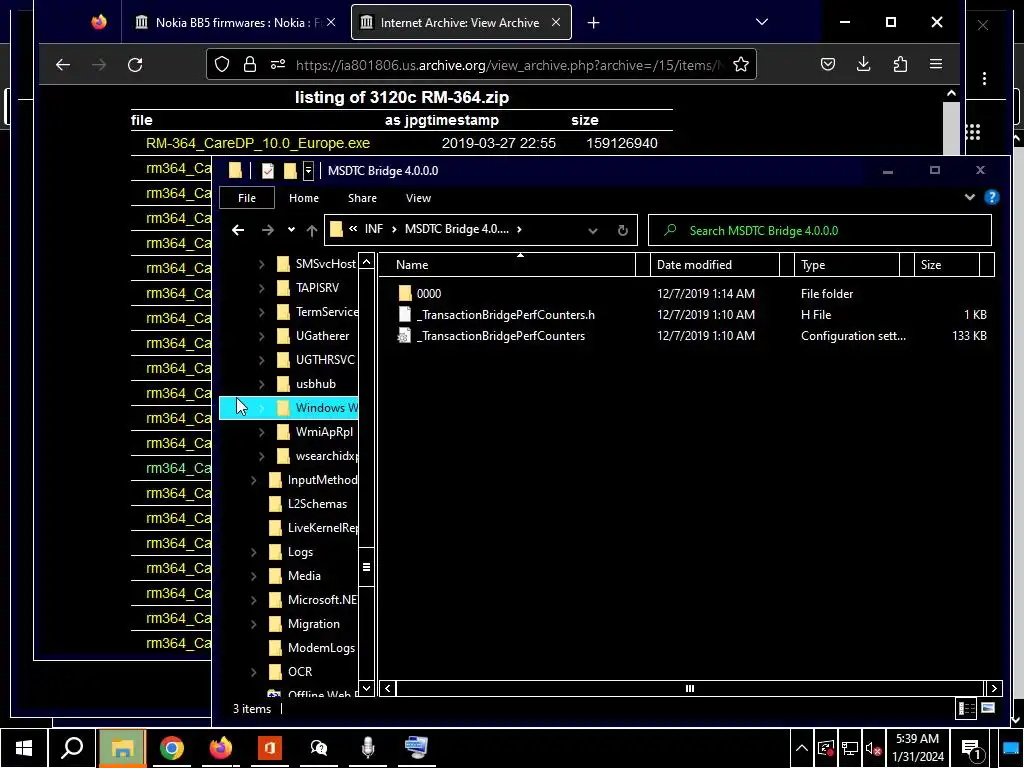This screenshot has width=1024, height=768.
Task: Select _TransactionBridgePerfCounters configuration settings file
Action: tap(500, 336)
